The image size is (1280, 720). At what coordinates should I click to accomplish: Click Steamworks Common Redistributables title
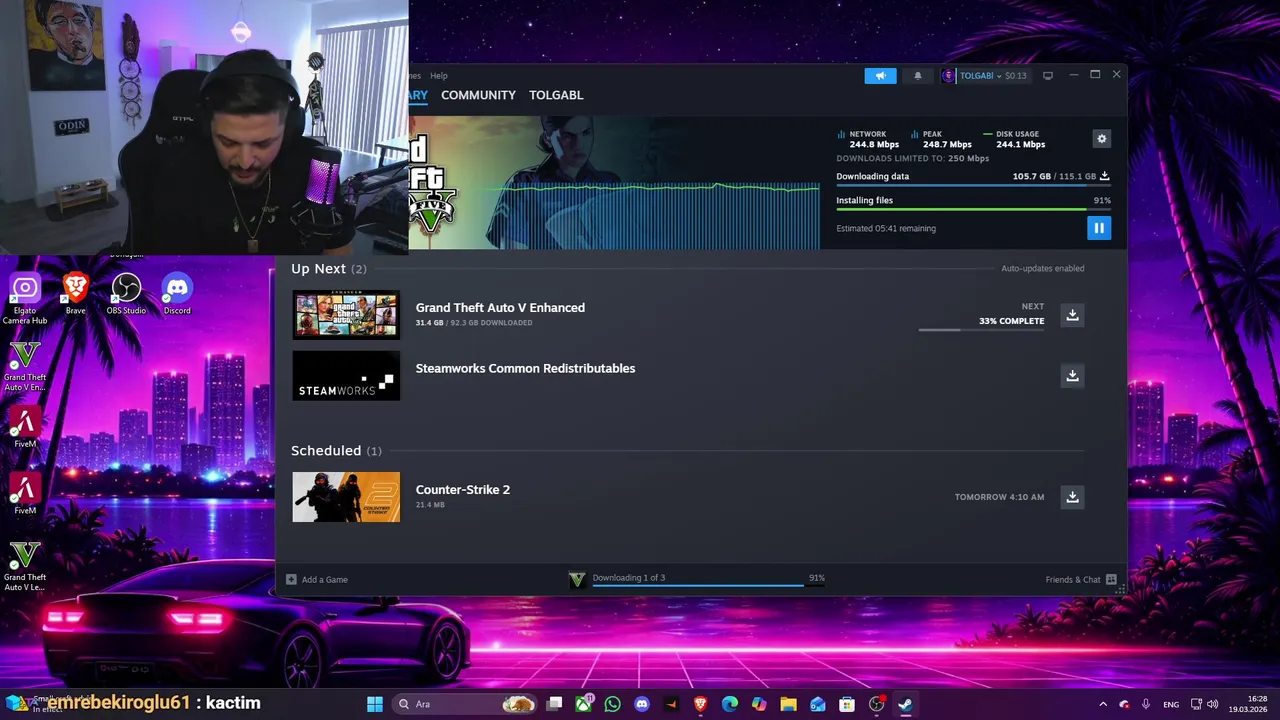point(525,368)
